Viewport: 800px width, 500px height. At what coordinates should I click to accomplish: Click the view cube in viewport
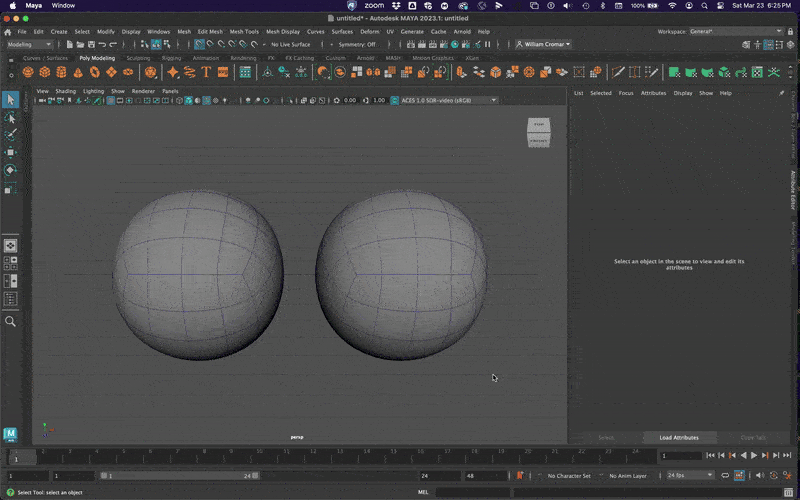tap(538, 131)
